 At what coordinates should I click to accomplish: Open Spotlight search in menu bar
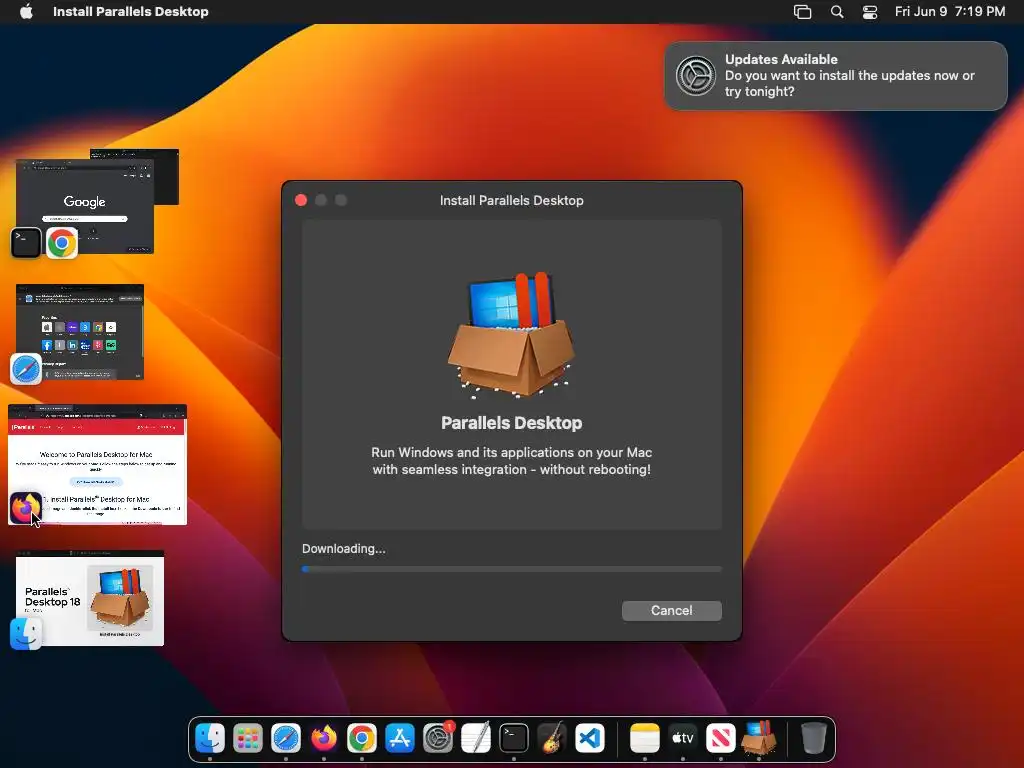point(837,12)
